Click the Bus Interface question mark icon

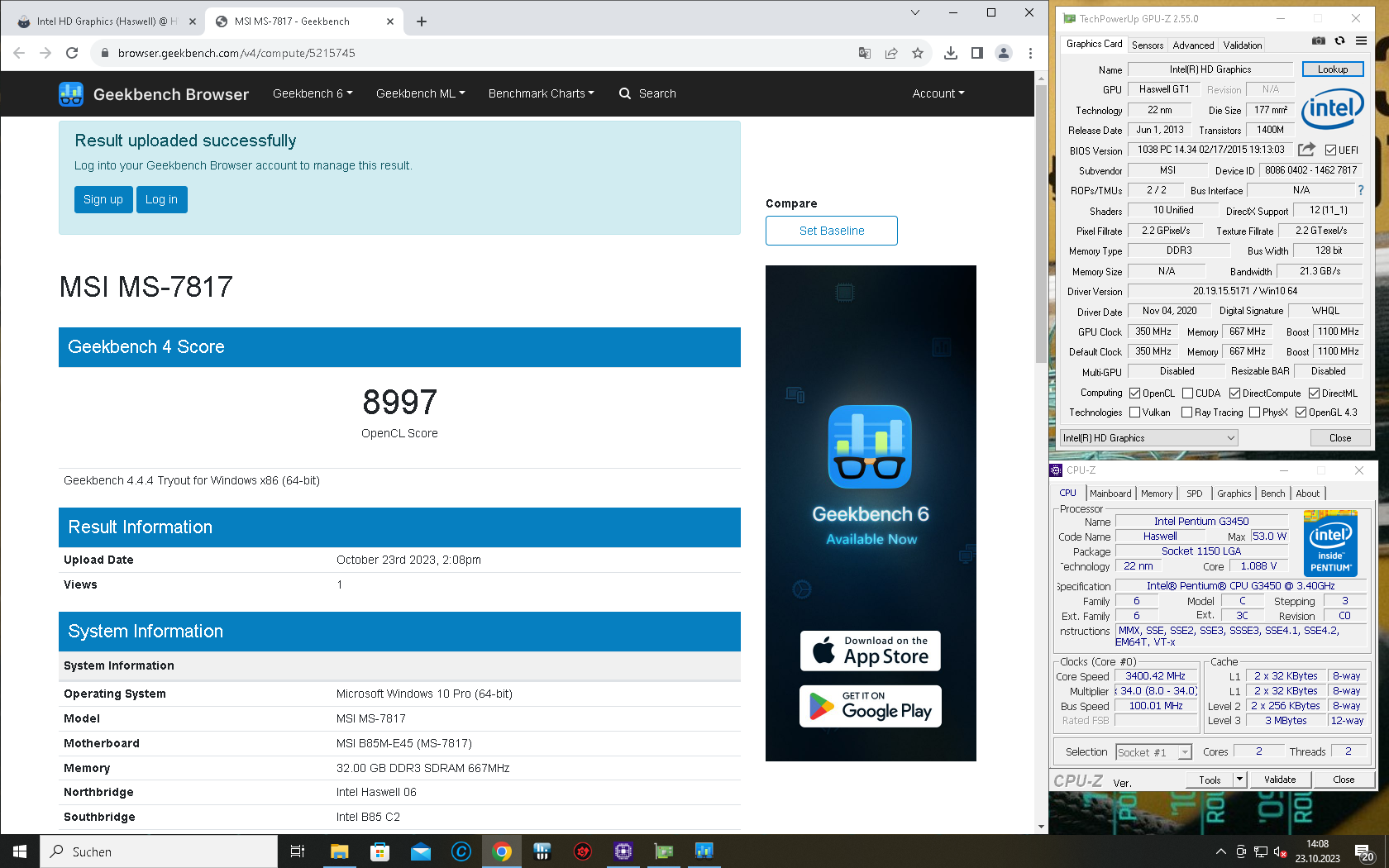(1360, 190)
